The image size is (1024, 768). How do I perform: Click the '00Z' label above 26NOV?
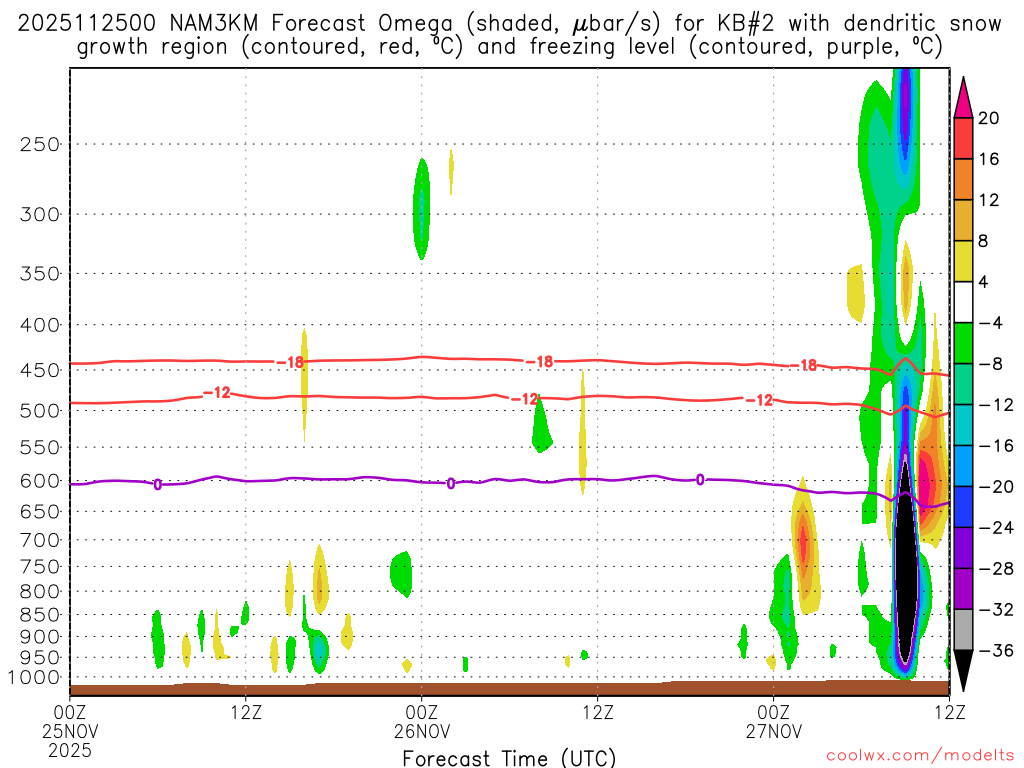(422, 712)
